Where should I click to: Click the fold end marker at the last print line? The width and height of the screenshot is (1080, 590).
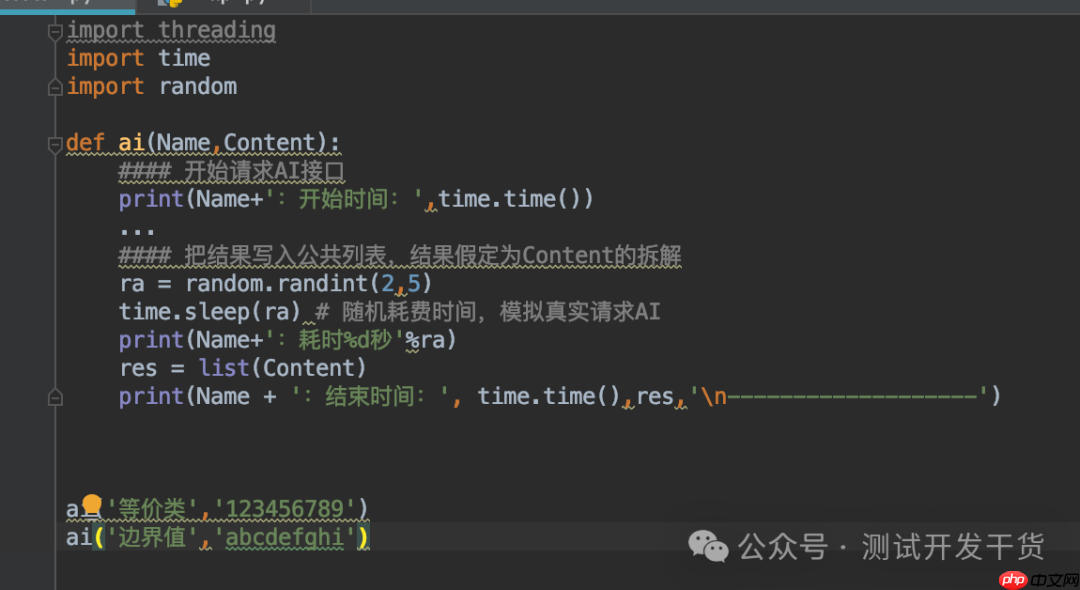tap(55, 398)
